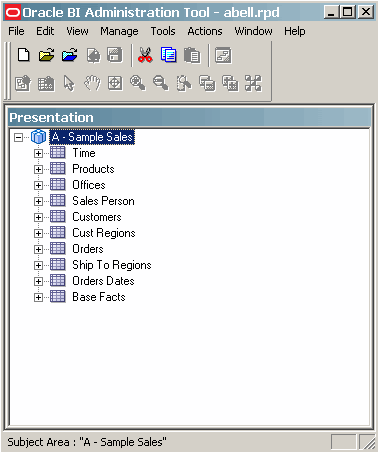Expand the Cust Regions presentation table
The width and height of the screenshot is (378, 452).
(x=38, y=233)
